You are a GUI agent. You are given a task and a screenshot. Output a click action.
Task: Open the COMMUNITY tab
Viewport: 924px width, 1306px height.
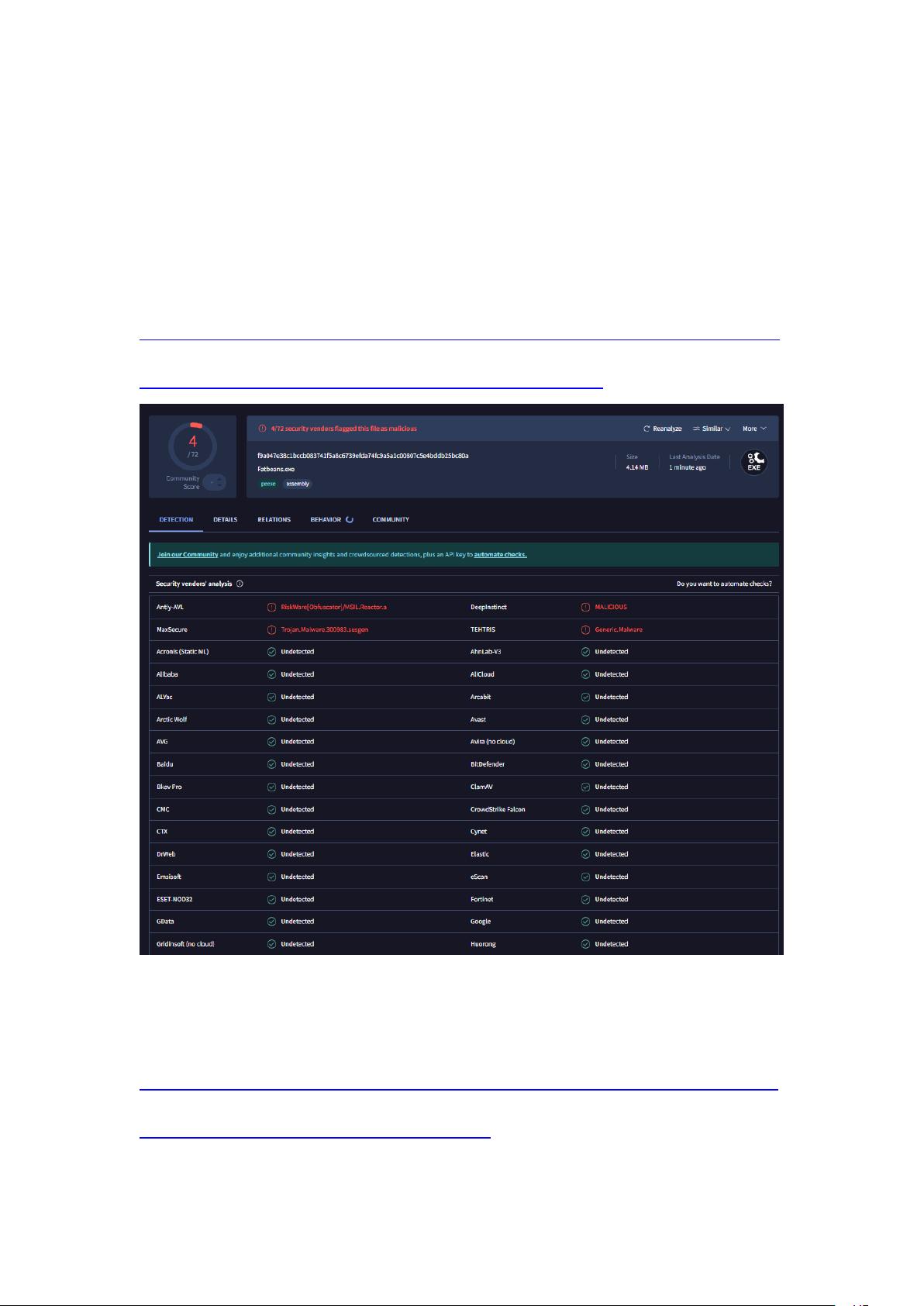[391, 519]
